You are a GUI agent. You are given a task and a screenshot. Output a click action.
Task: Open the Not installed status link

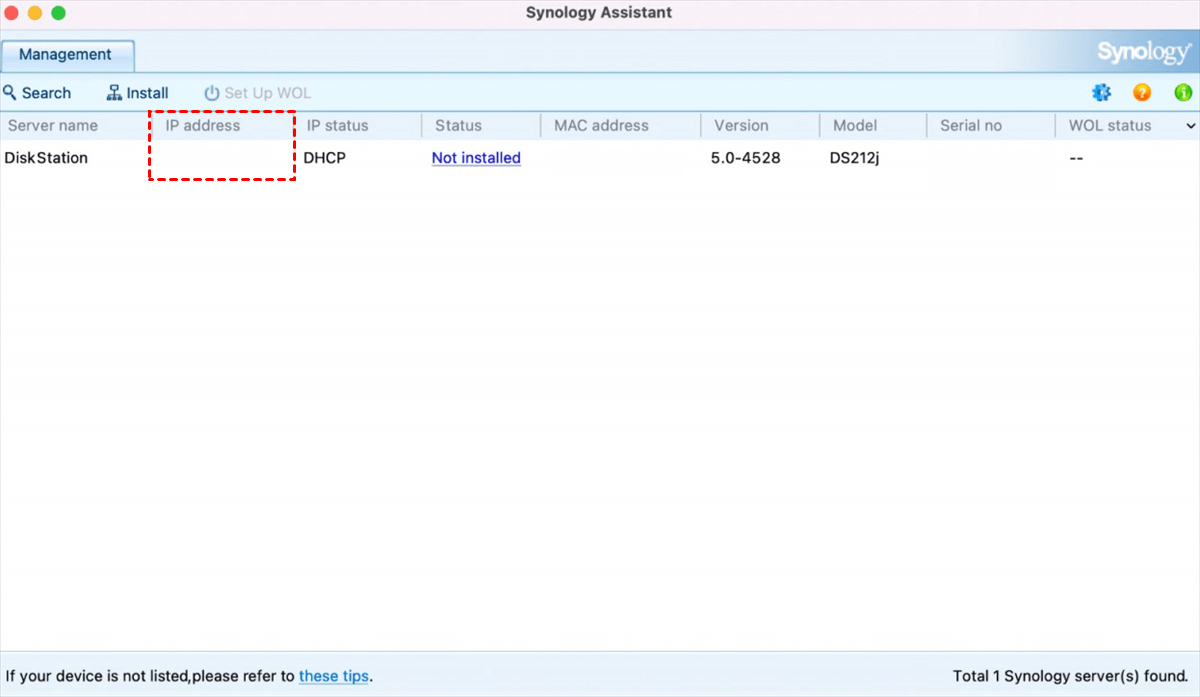476,158
